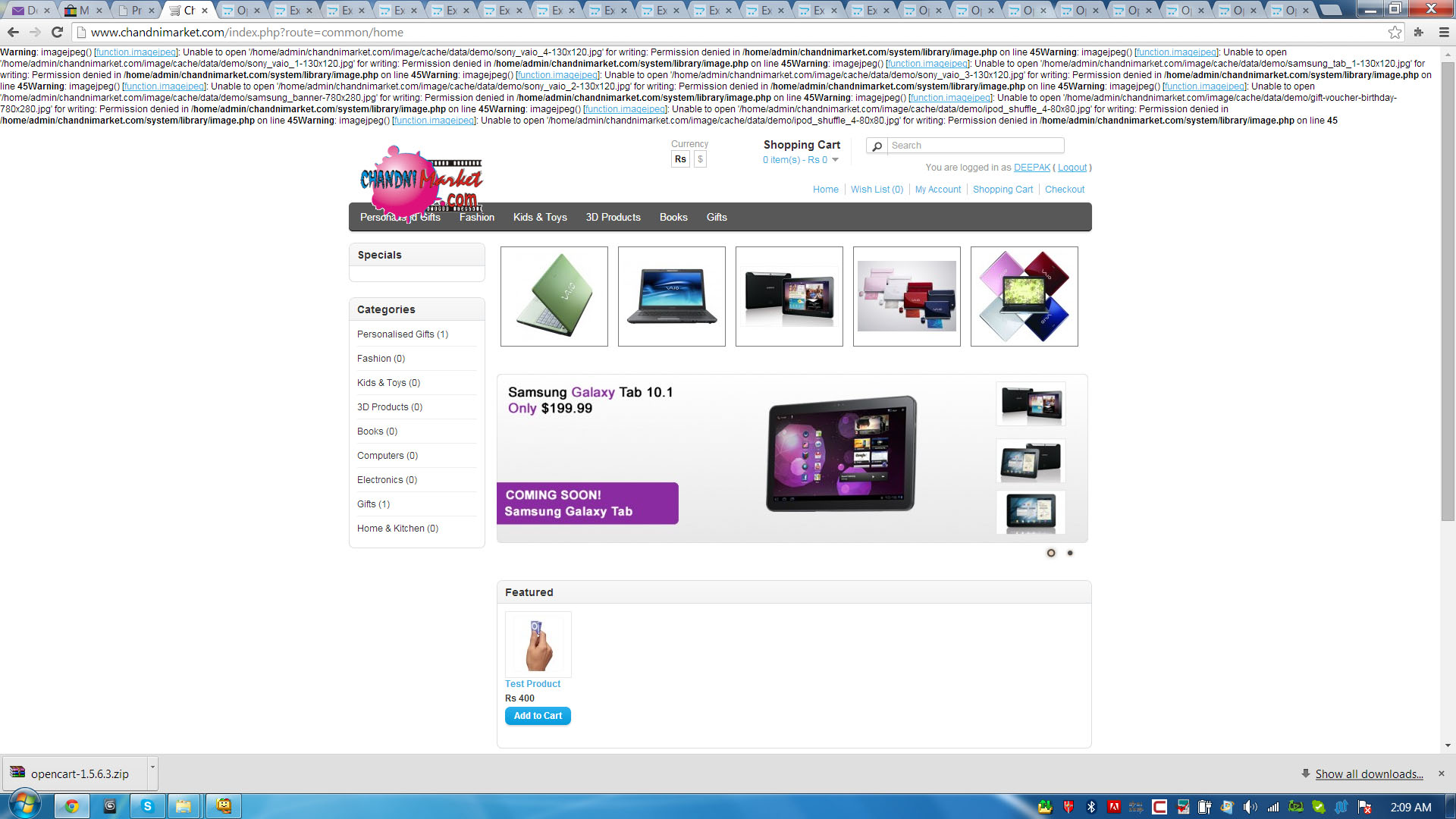Open Home & Kitchen (0) category

[397, 529]
